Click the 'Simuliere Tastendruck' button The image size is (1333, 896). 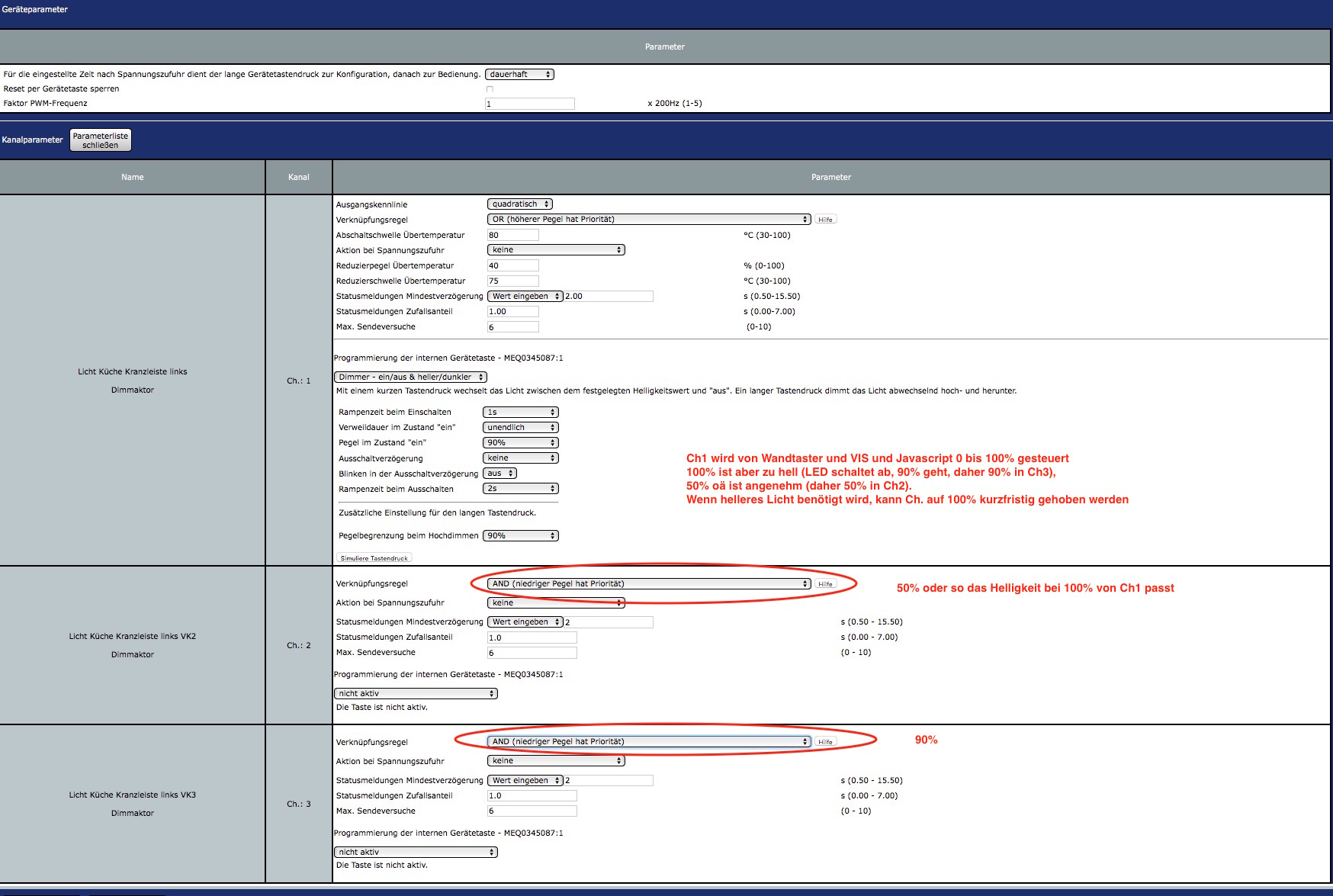(x=374, y=558)
